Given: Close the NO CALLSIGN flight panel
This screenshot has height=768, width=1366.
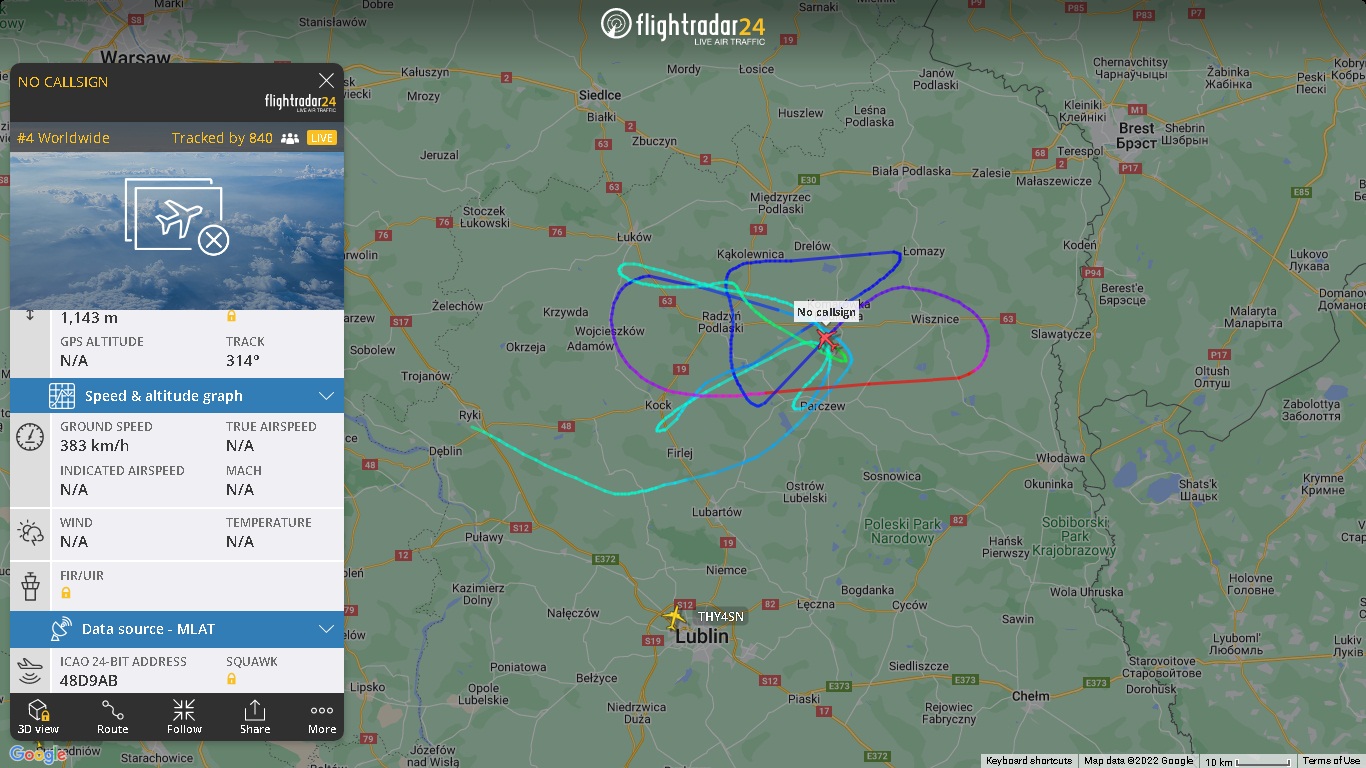Looking at the screenshot, I should click(326, 81).
